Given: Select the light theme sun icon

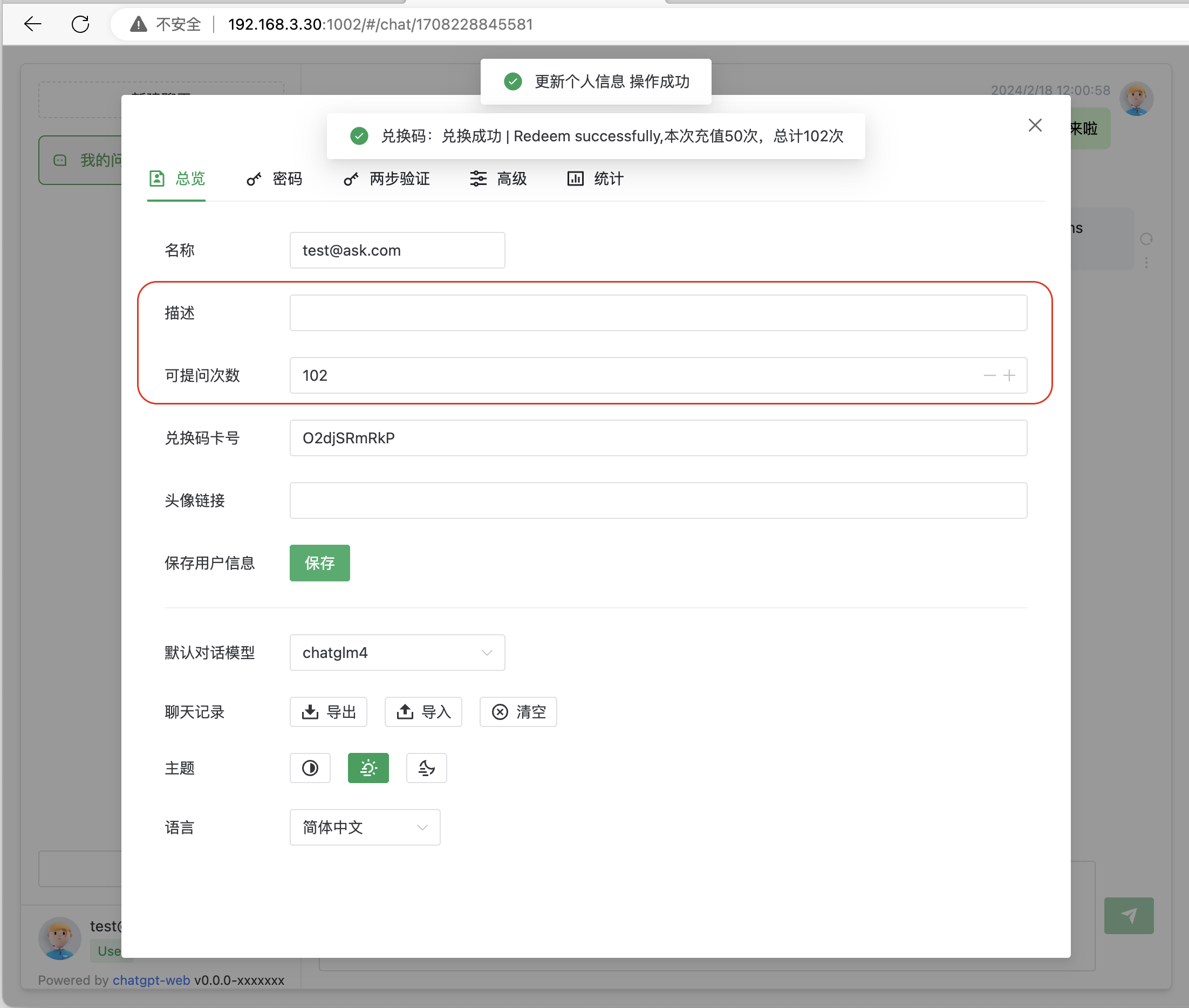Looking at the screenshot, I should [368, 768].
